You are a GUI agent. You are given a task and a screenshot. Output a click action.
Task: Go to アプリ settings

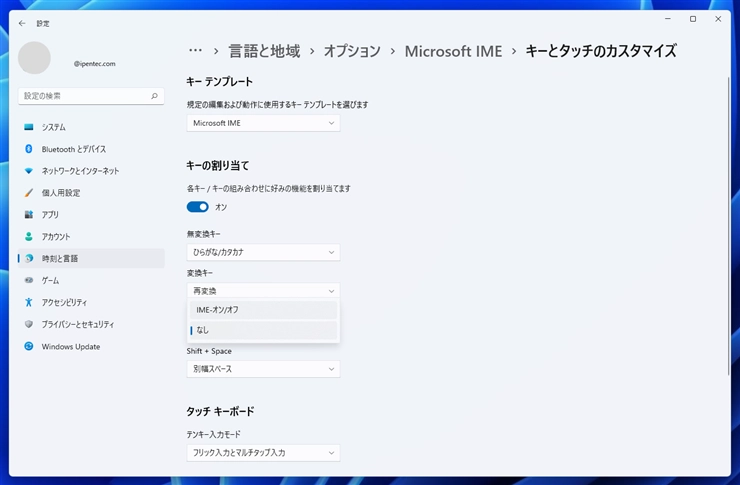[91, 215]
